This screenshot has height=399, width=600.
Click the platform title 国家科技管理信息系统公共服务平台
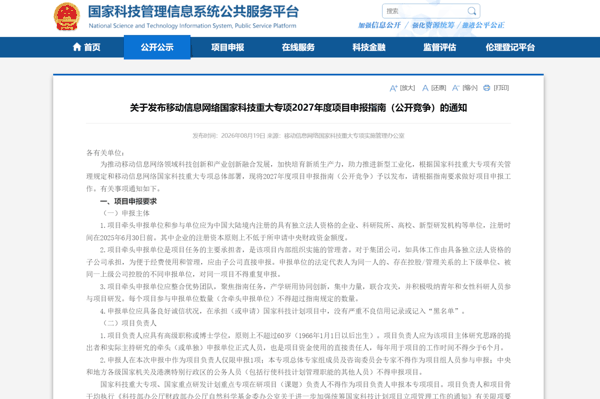click(193, 12)
